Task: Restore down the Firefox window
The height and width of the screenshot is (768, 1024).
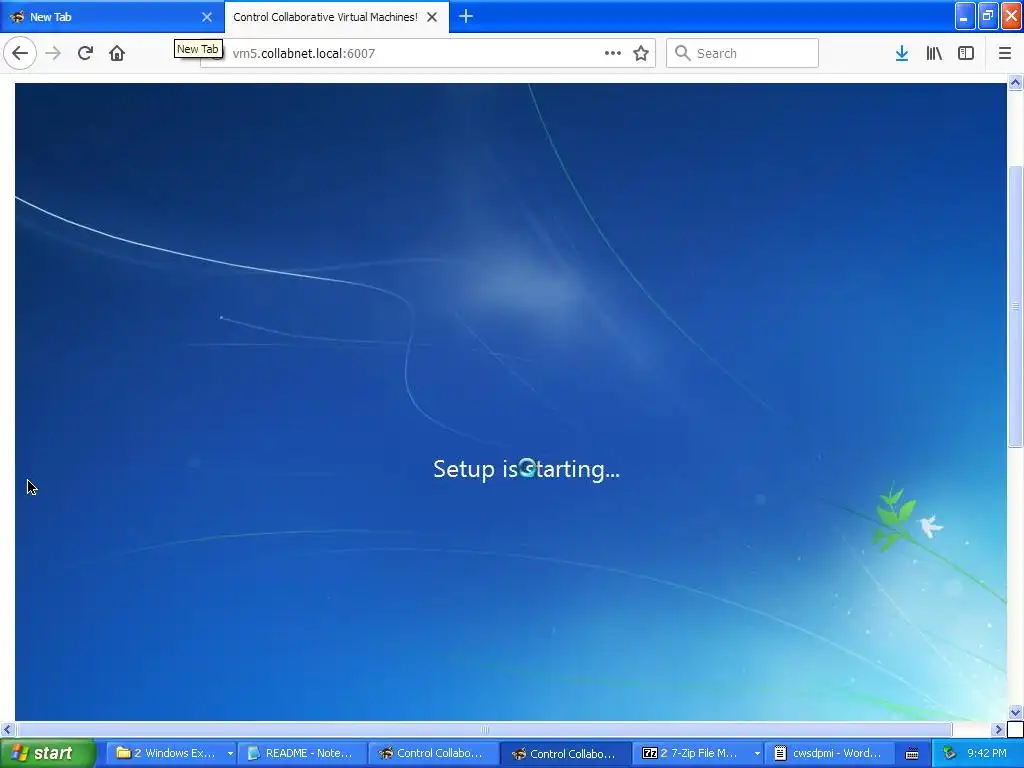Action: pyautogui.click(x=988, y=16)
